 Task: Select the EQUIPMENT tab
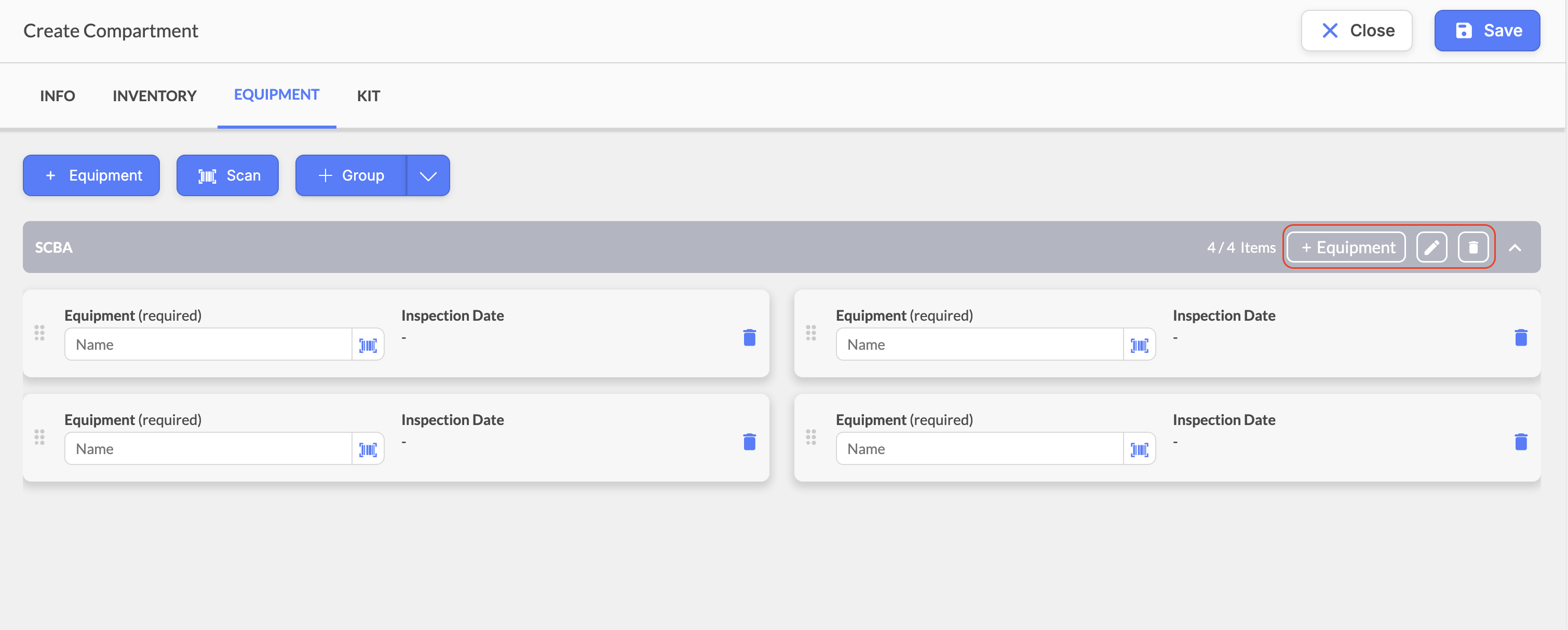click(276, 95)
